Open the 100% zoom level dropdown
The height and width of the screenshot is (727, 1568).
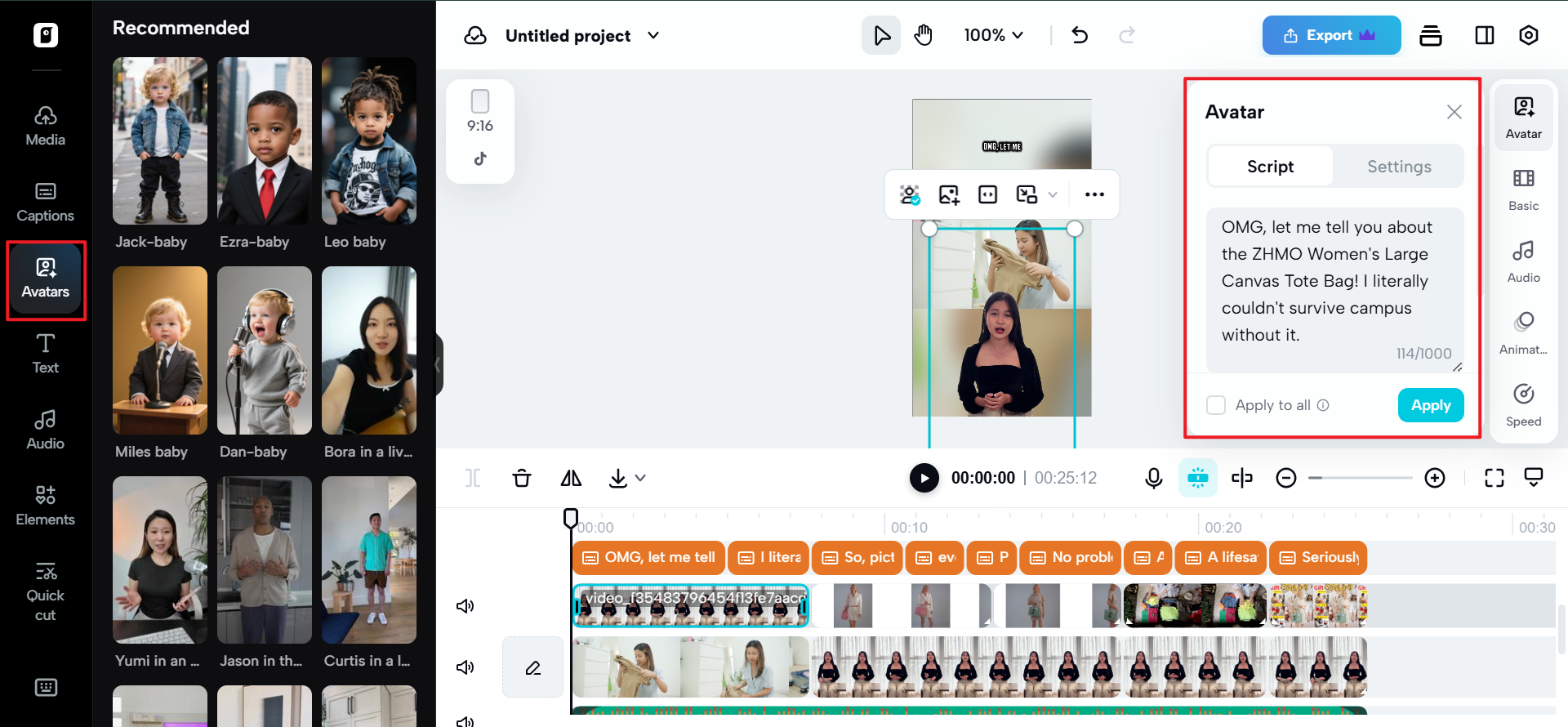pyautogui.click(x=993, y=35)
